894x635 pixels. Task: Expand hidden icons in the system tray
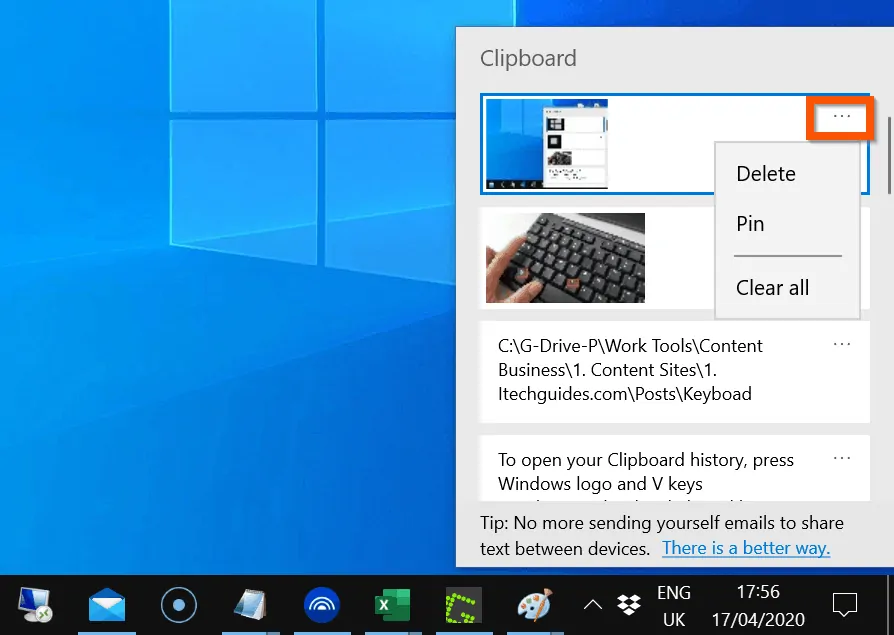tap(593, 605)
